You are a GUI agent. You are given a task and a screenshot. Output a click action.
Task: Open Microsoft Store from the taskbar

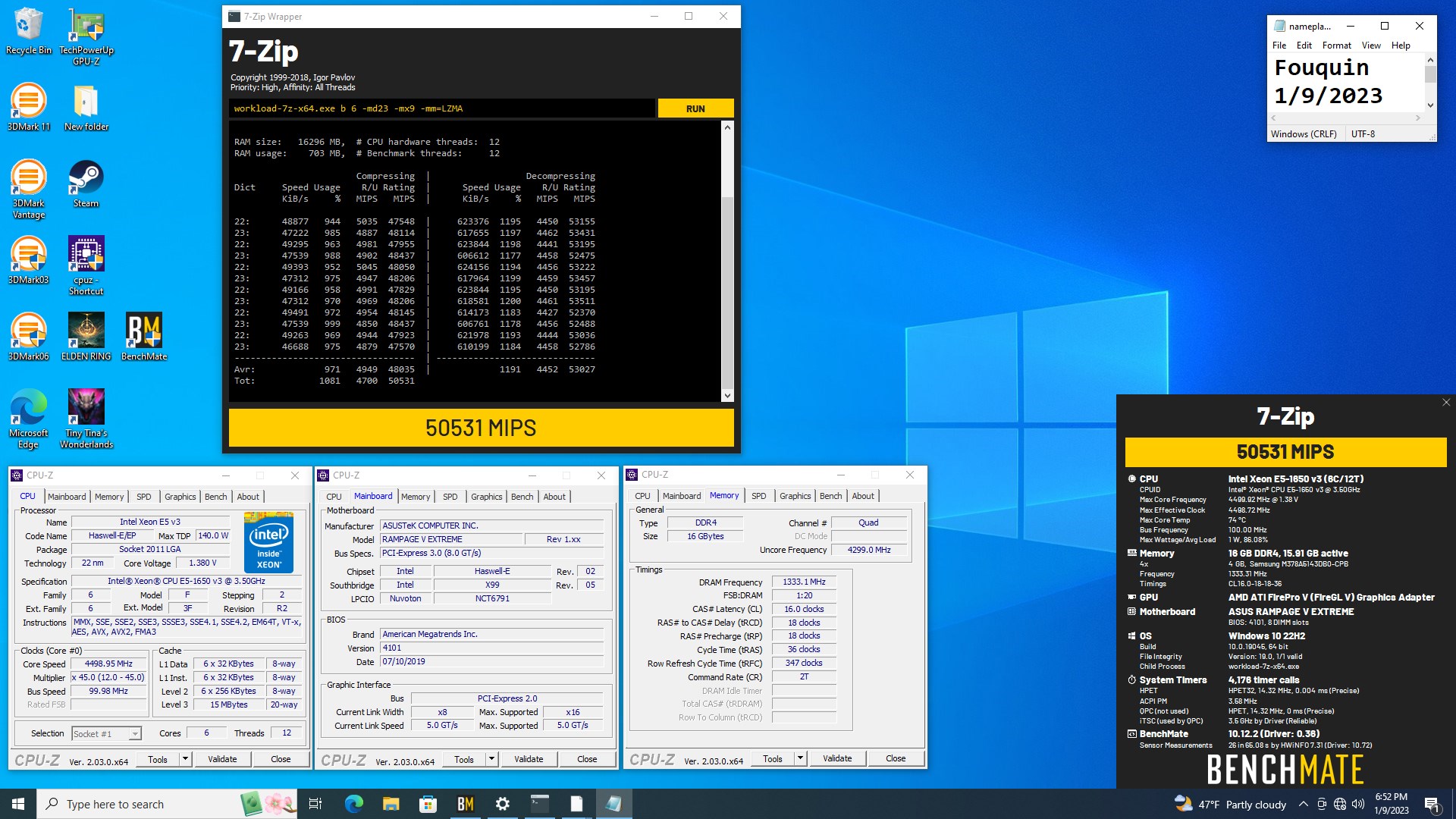point(428,804)
